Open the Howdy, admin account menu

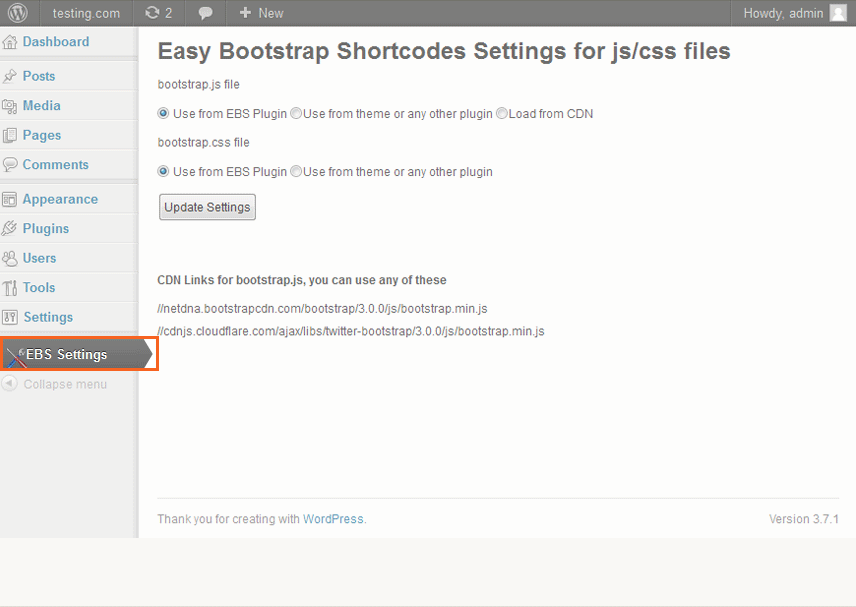[x=794, y=13]
